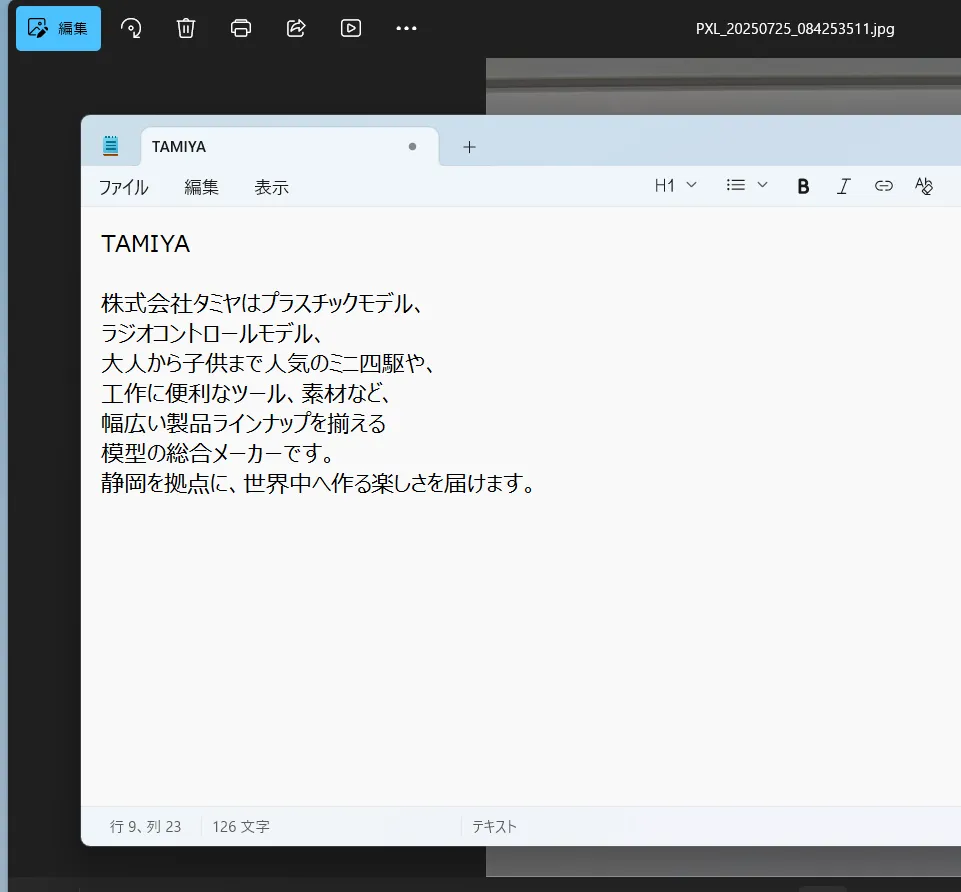Toggle bold formatting

[803, 186]
